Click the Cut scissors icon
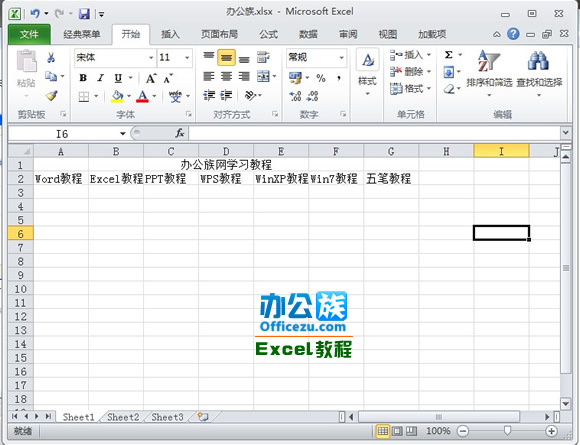 pyautogui.click(x=51, y=57)
